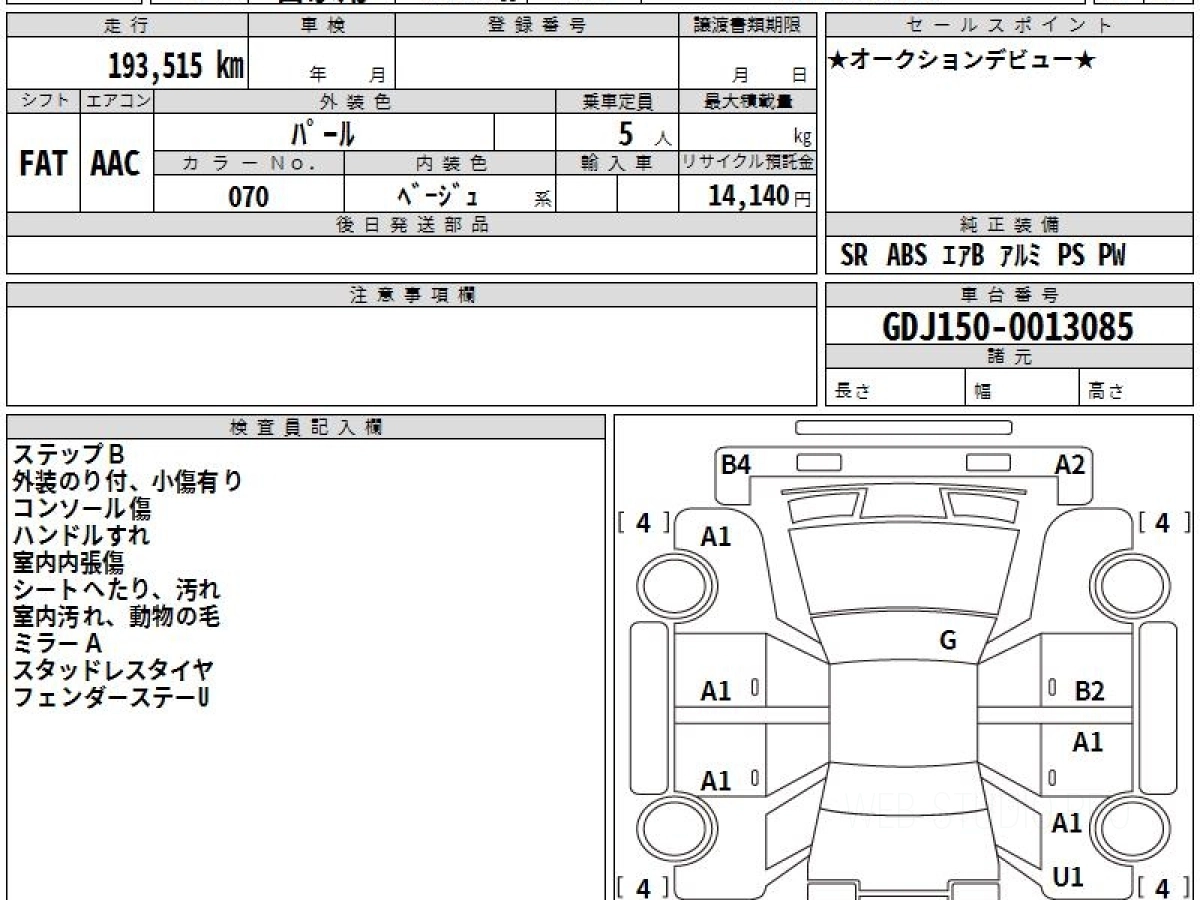Click the 後日発送部品 section header
Viewport: 1200px width, 900px height.
click(x=412, y=225)
